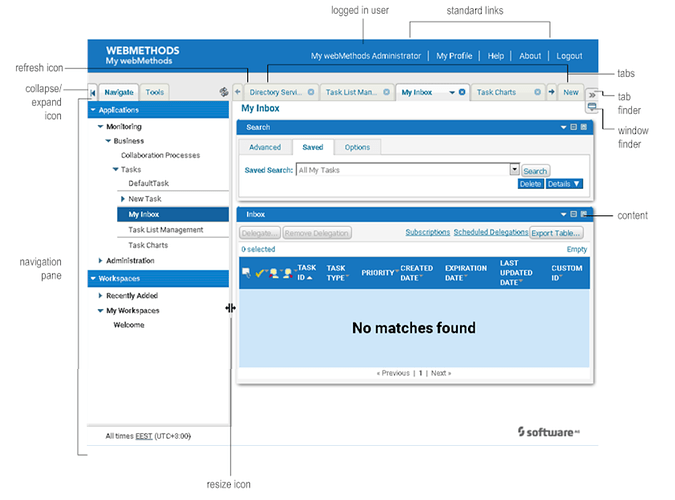Collapse the Tasks tree node
Viewport: 675px width, 500px height.
pyautogui.click(x=115, y=169)
